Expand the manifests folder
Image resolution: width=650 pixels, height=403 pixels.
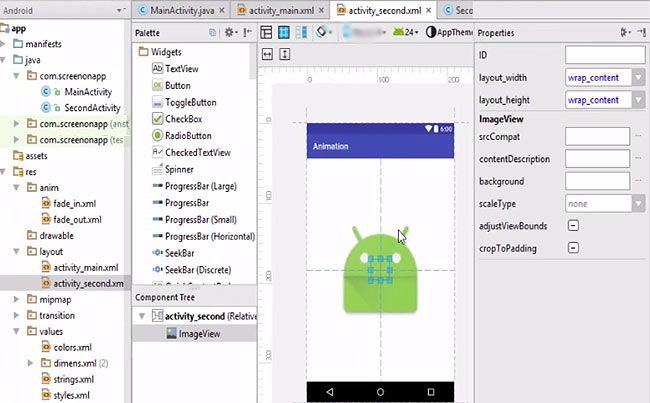[3, 44]
